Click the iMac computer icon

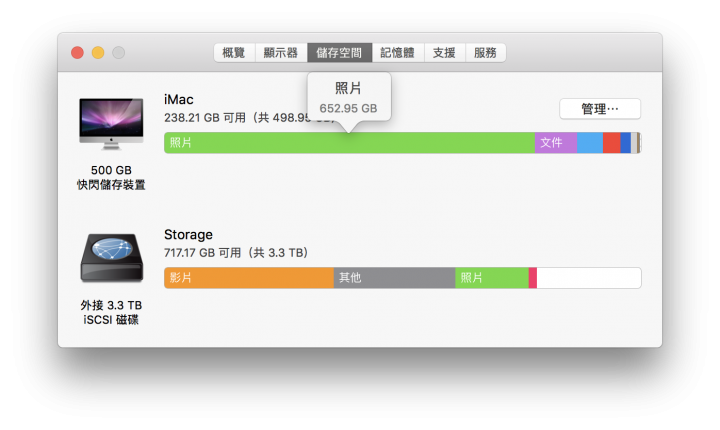click(111, 124)
